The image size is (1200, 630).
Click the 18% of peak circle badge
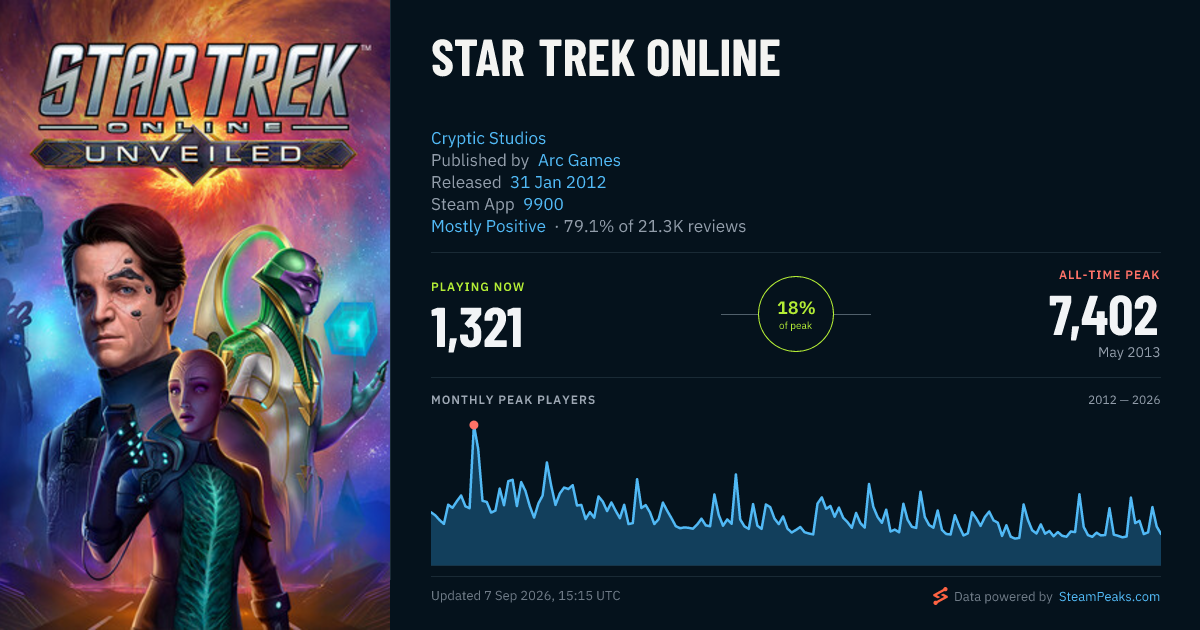click(x=796, y=314)
